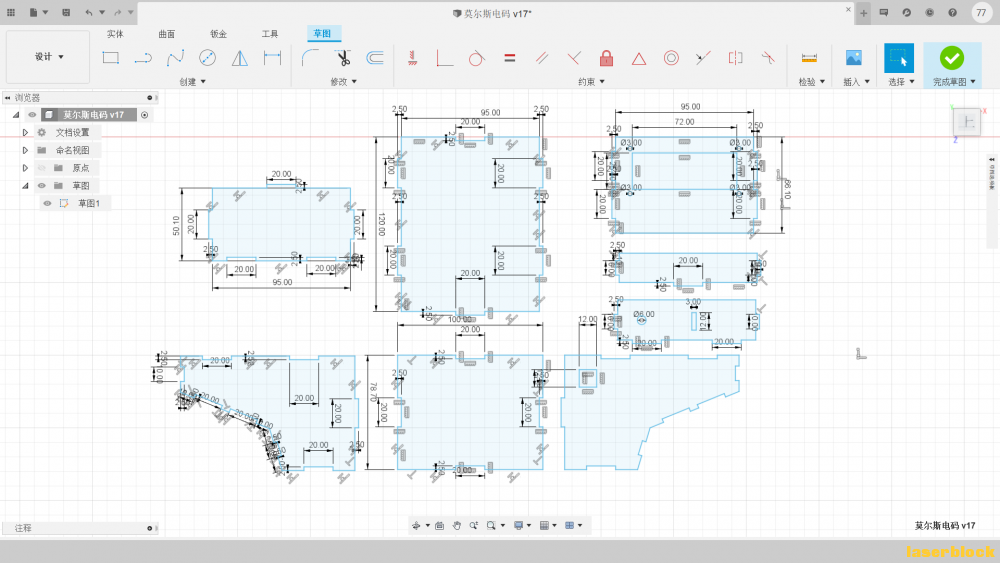Click the Undo arrow

(89, 12)
